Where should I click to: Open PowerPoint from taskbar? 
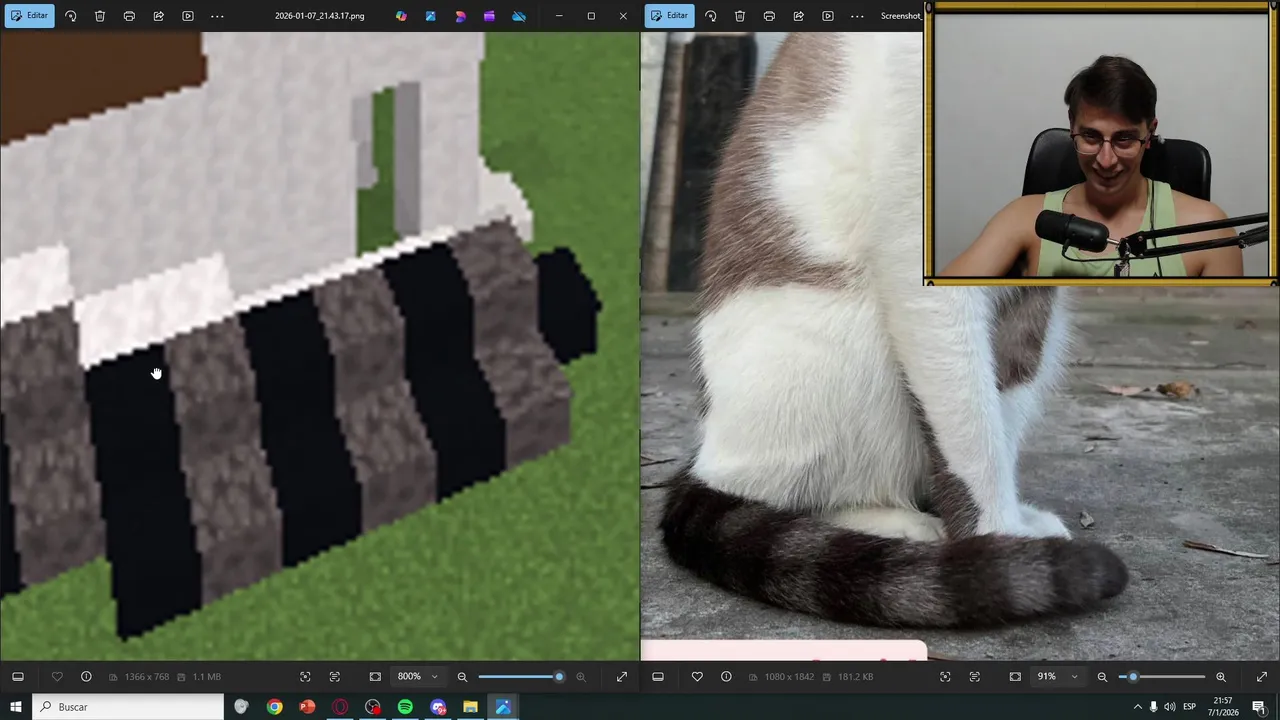(x=307, y=707)
